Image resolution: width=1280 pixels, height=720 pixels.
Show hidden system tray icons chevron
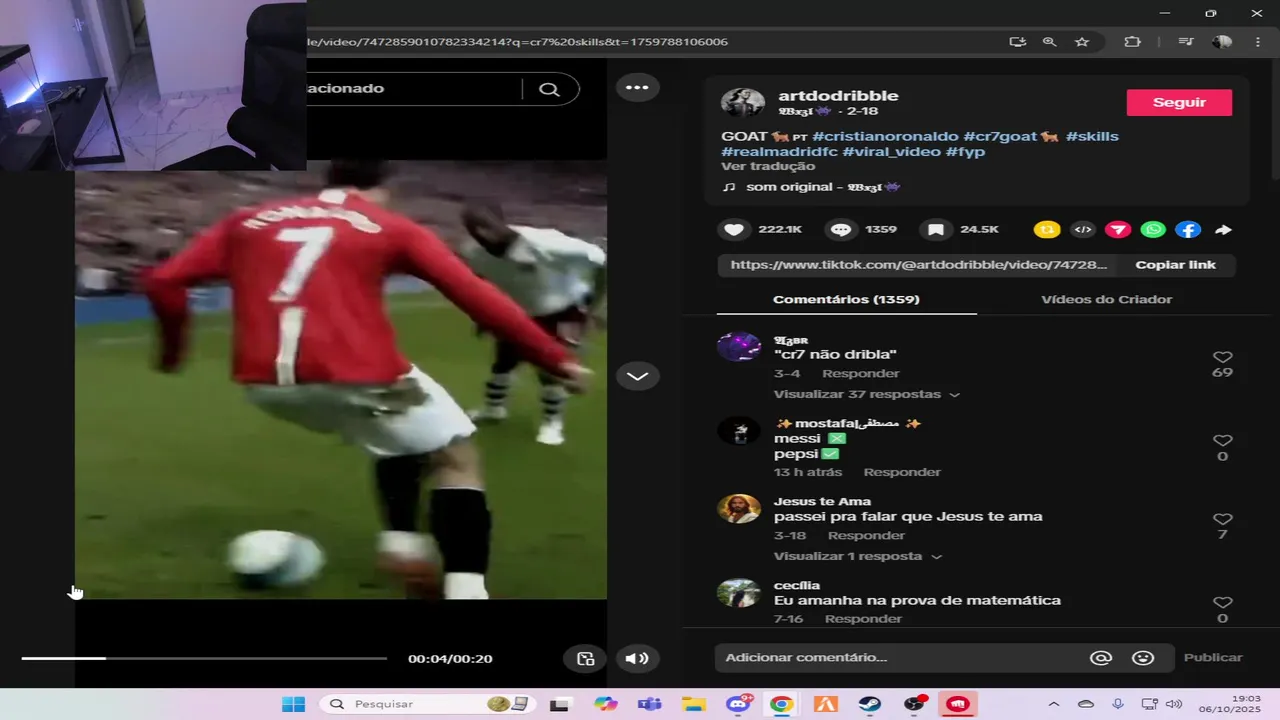(x=1053, y=704)
